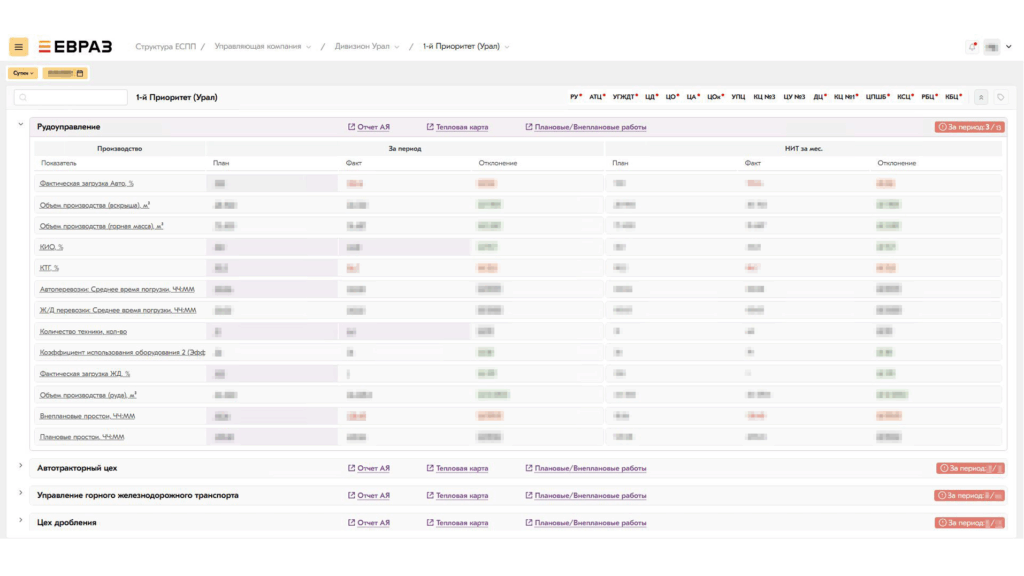Collapse the Рудоуправление section
1024x576 pixels.
[20, 125]
